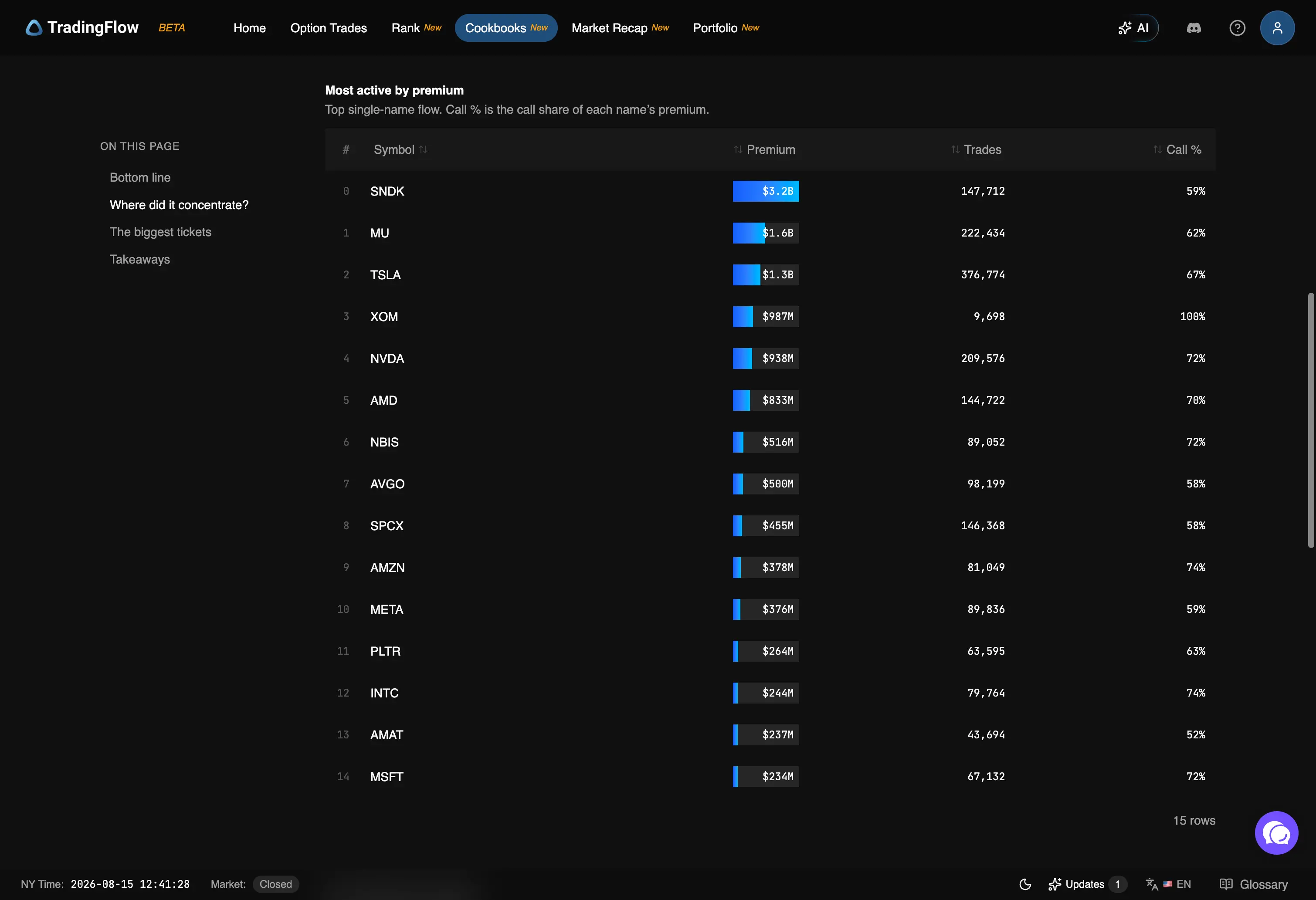The image size is (1316, 900).
Task: Select the SPCX symbol
Action: point(387,526)
